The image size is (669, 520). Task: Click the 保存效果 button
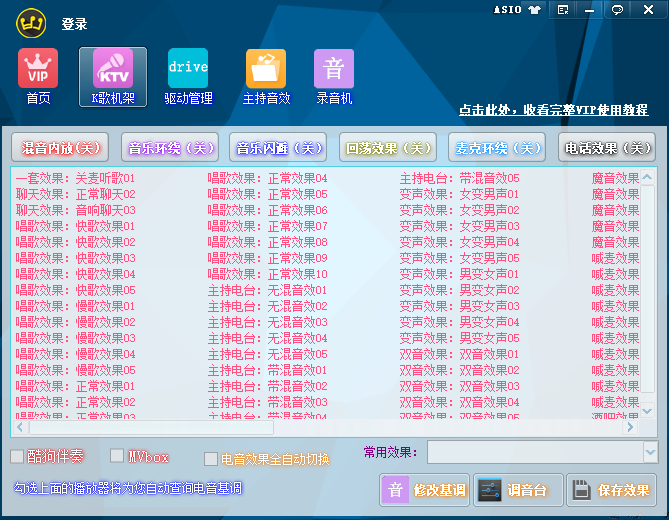click(x=611, y=490)
